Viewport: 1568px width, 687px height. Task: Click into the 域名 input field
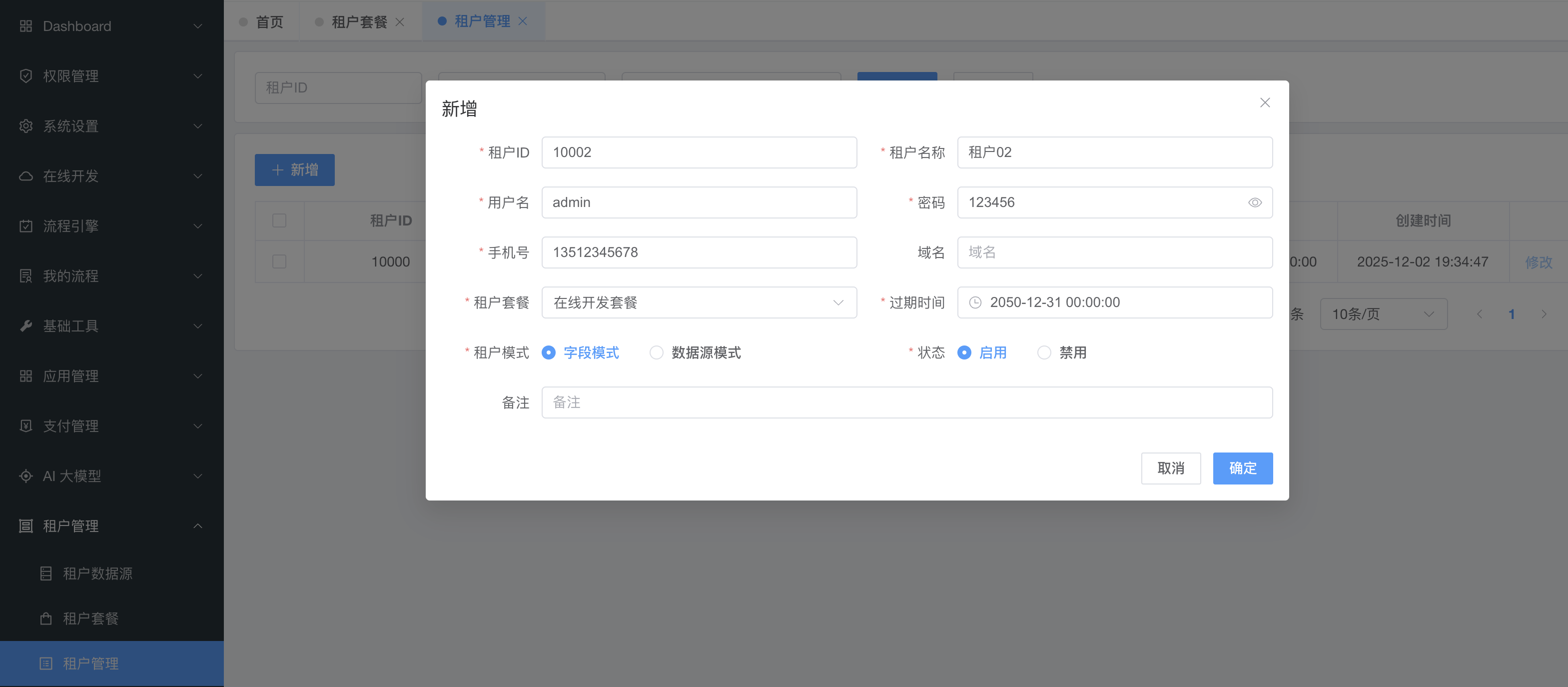click(x=1114, y=252)
